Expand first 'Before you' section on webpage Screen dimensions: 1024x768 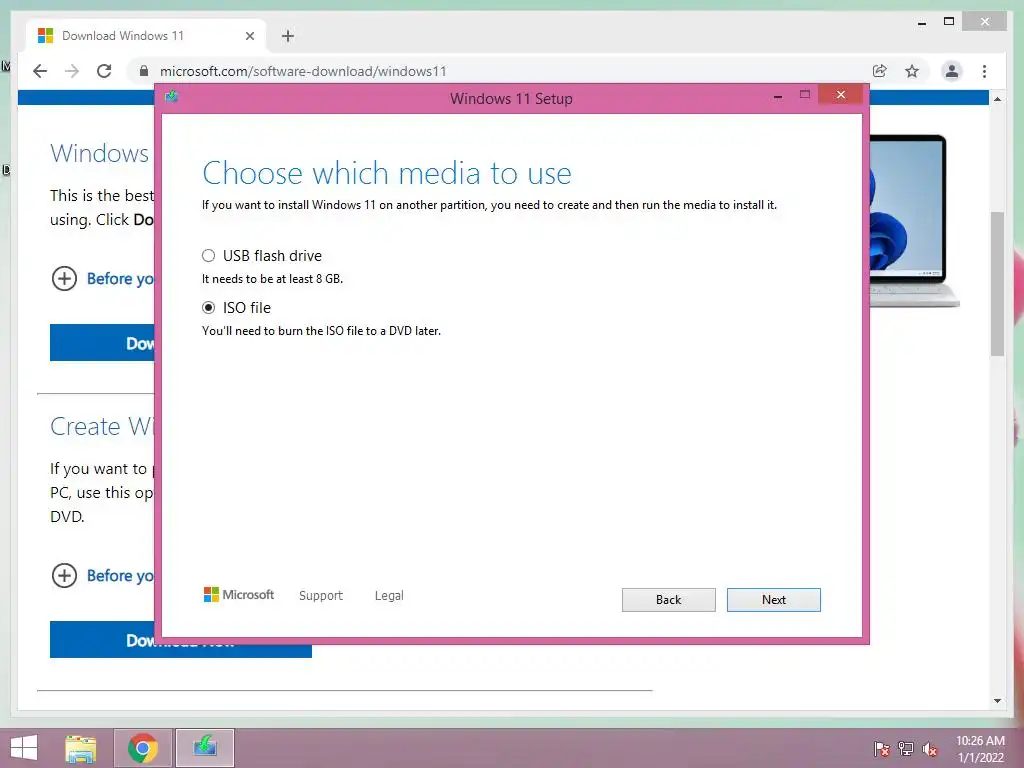[64, 279]
